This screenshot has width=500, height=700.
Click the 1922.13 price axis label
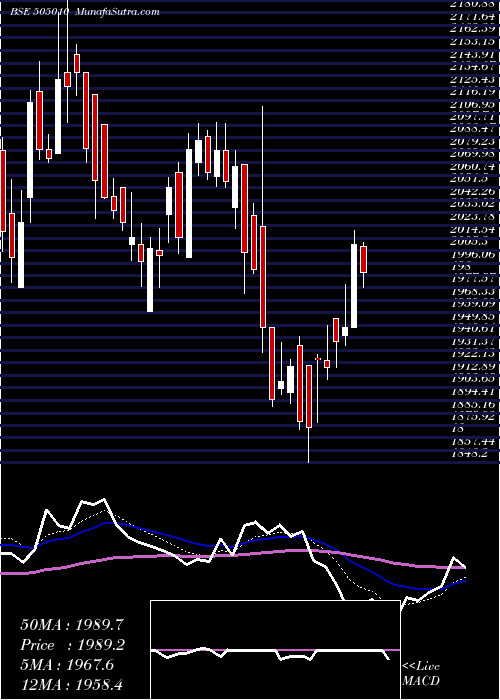click(x=475, y=354)
